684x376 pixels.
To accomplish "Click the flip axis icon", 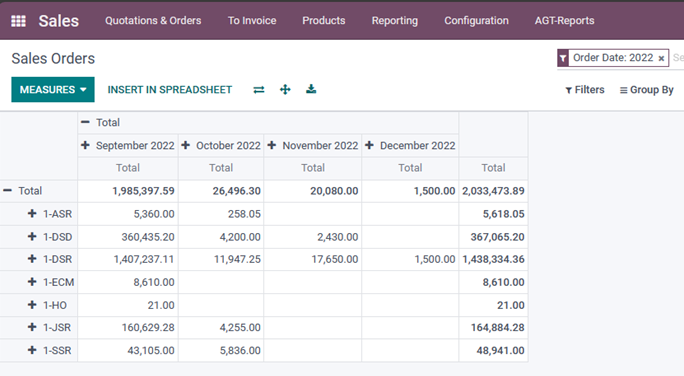I will click(x=259, y=90).
